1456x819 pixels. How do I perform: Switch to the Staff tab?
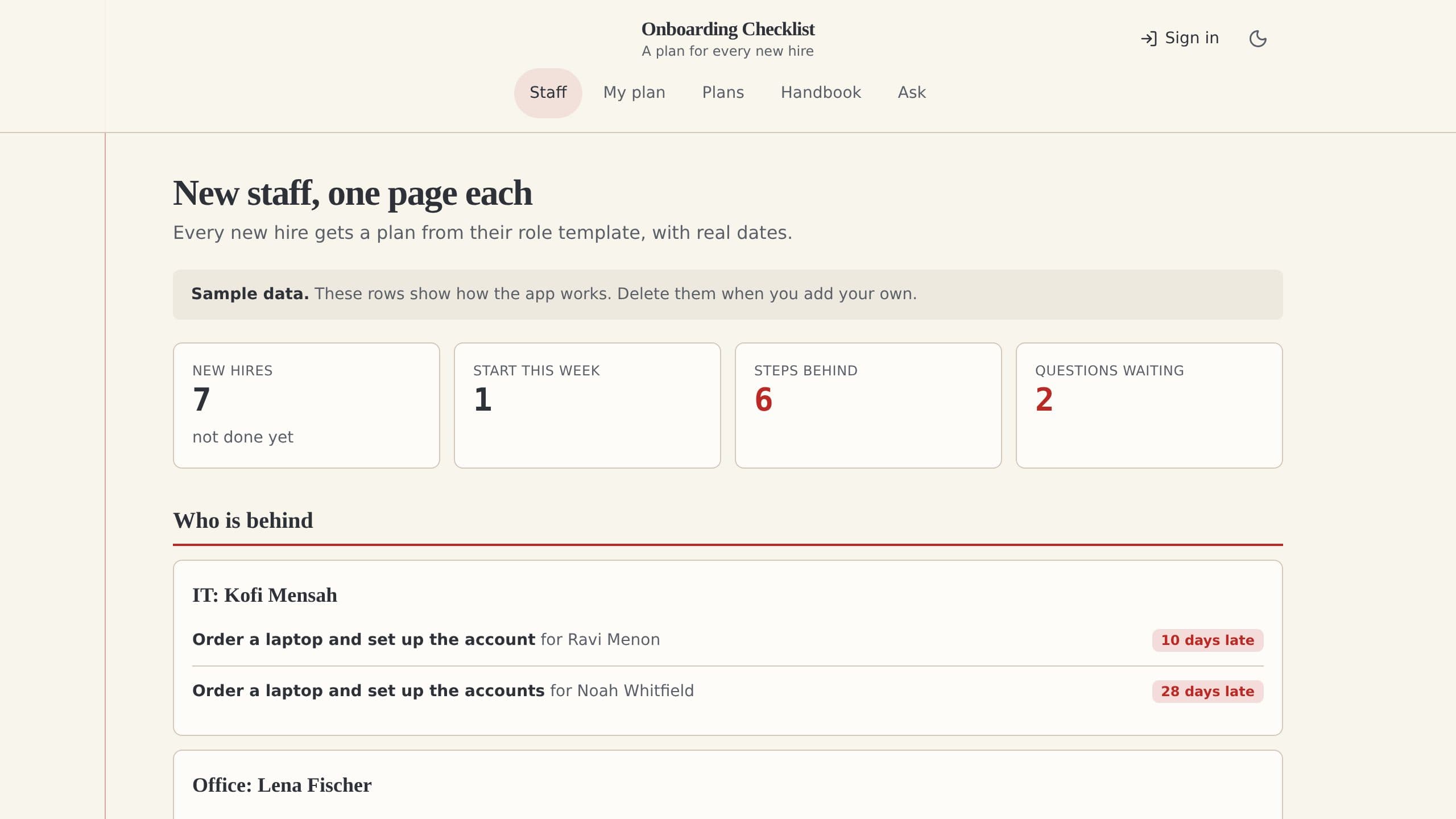(548, 93)
